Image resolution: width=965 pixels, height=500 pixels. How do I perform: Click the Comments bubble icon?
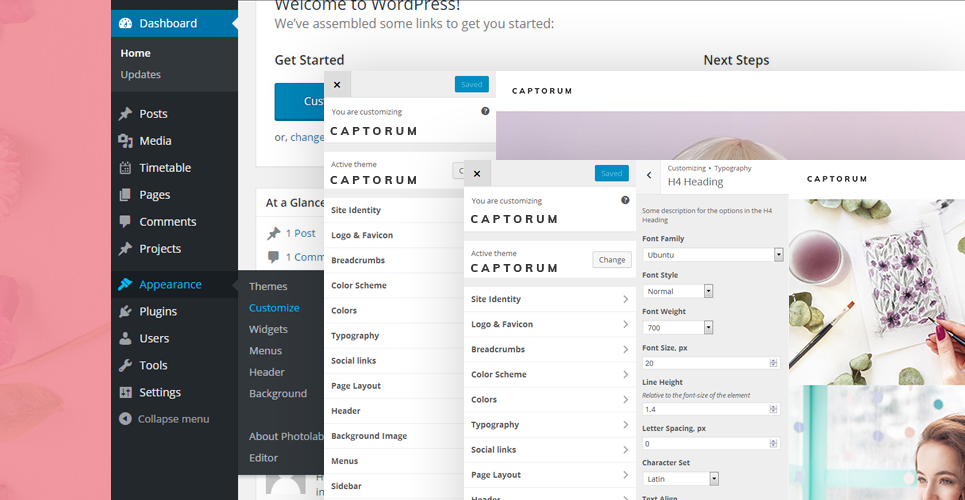[x=126, y=222]
